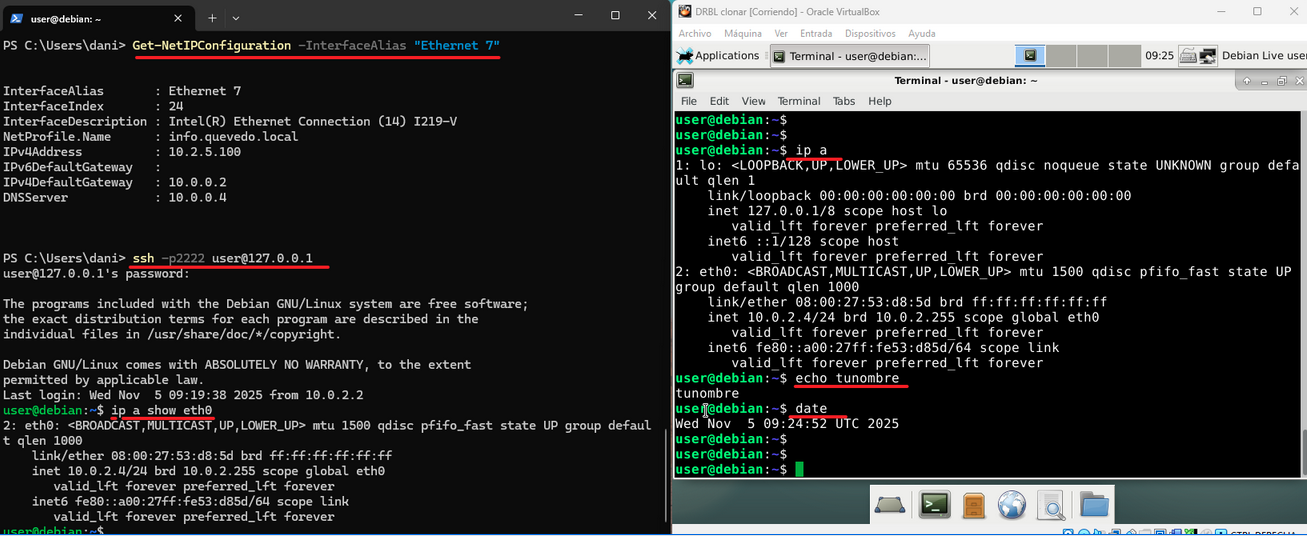Open the Edit menu in the Debian Terminal
Image resolution: width=1307 pixels, height=537 pixels.
click(719, 101)
